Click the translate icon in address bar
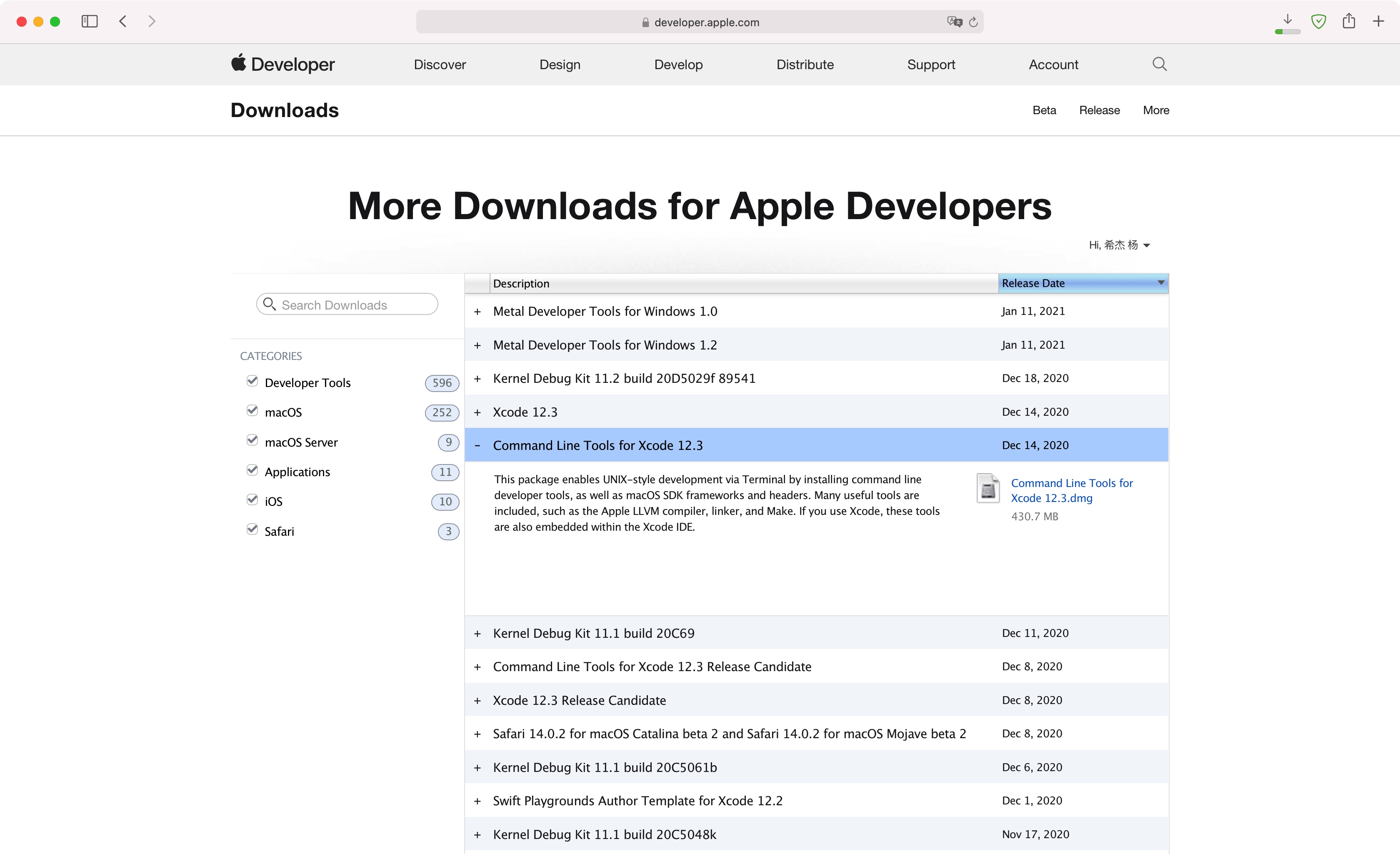1400x854 pixels. (x=955, y=22)
